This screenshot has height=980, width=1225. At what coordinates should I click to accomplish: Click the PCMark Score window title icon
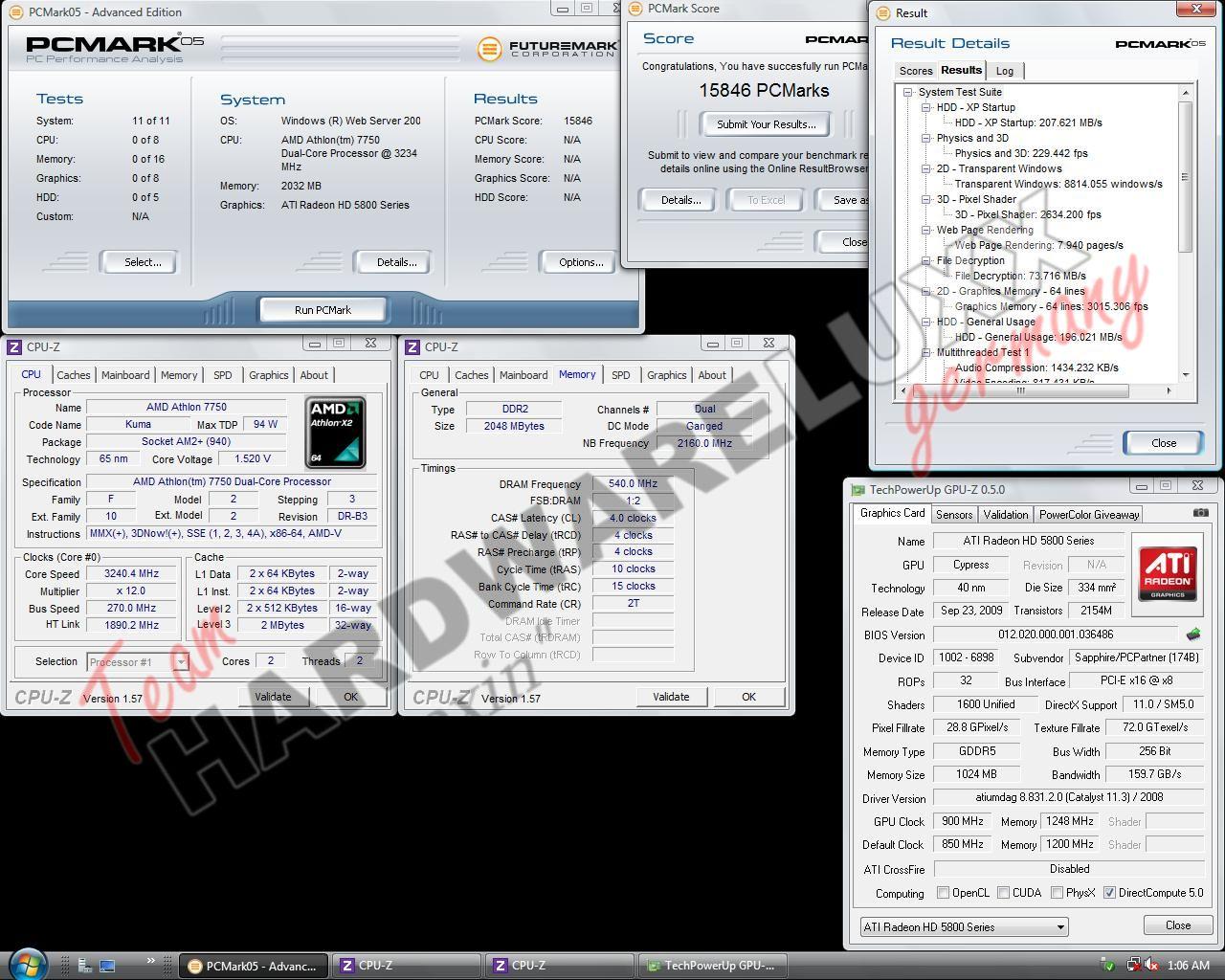(635, 9)
